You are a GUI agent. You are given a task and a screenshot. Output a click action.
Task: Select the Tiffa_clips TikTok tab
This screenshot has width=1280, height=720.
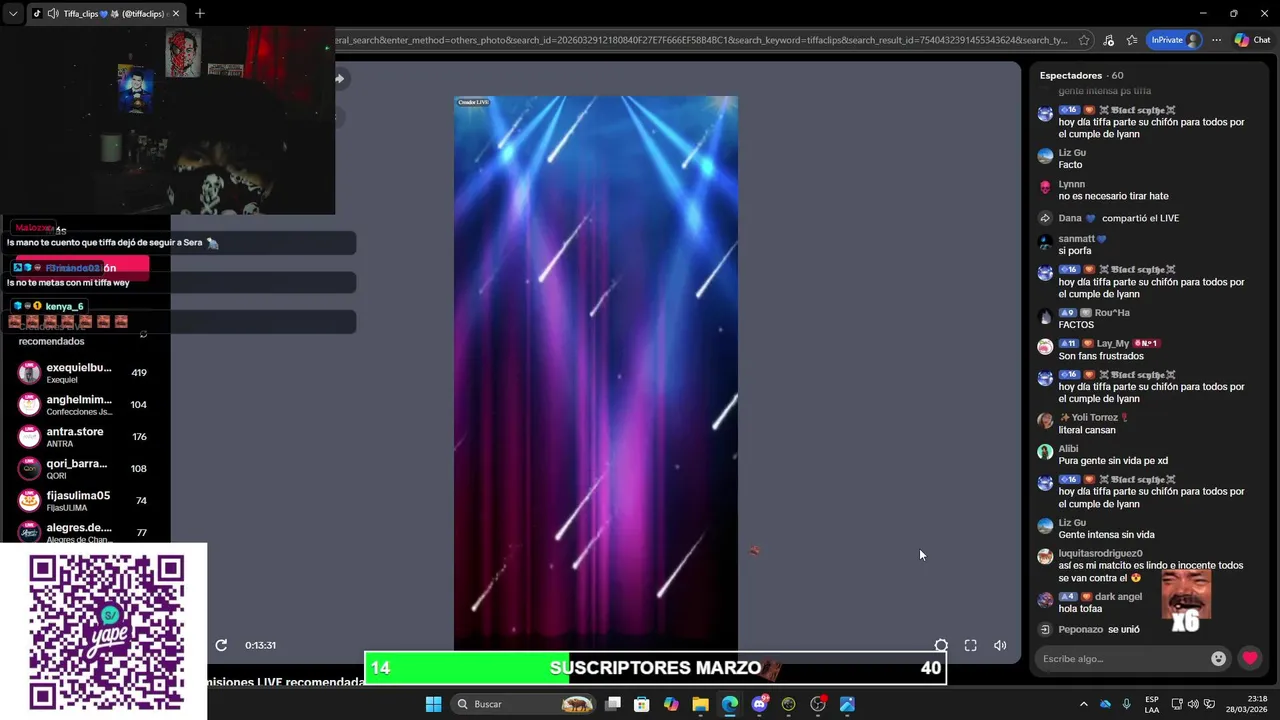click(x=107, y=14)
